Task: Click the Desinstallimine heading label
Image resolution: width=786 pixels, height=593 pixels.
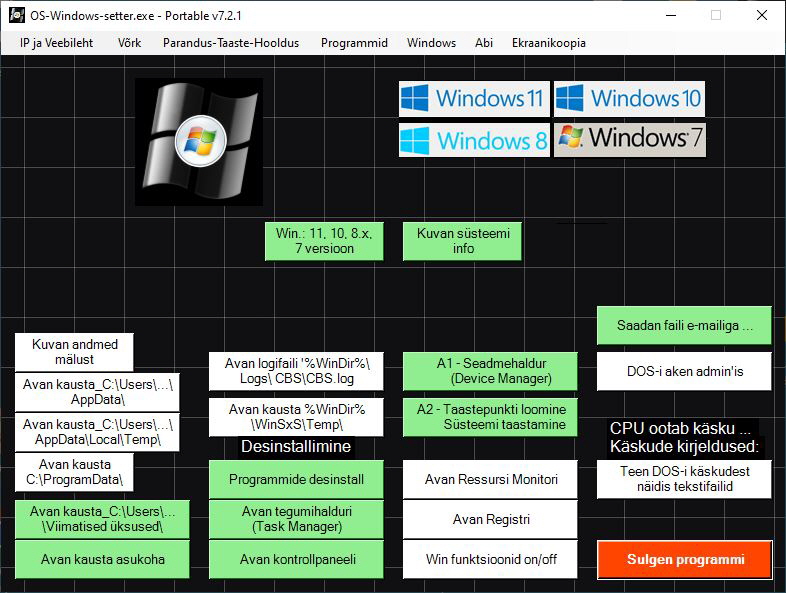Action: 296,446
